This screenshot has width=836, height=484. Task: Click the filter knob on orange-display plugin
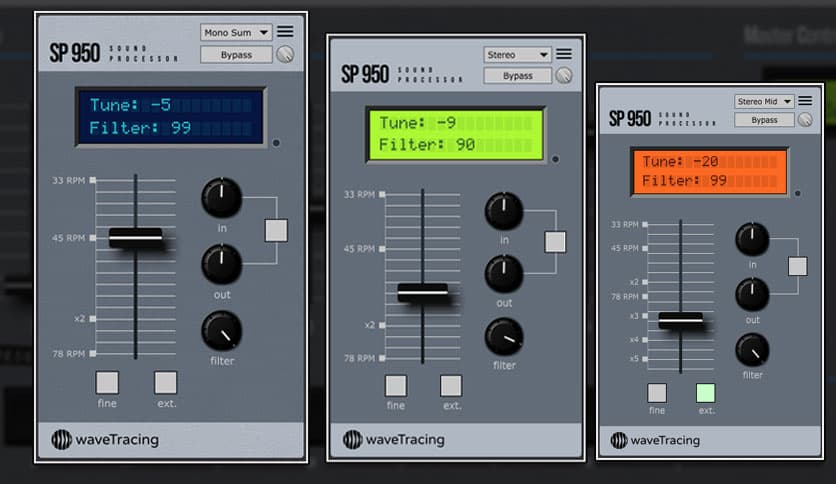tap(752, 350)
